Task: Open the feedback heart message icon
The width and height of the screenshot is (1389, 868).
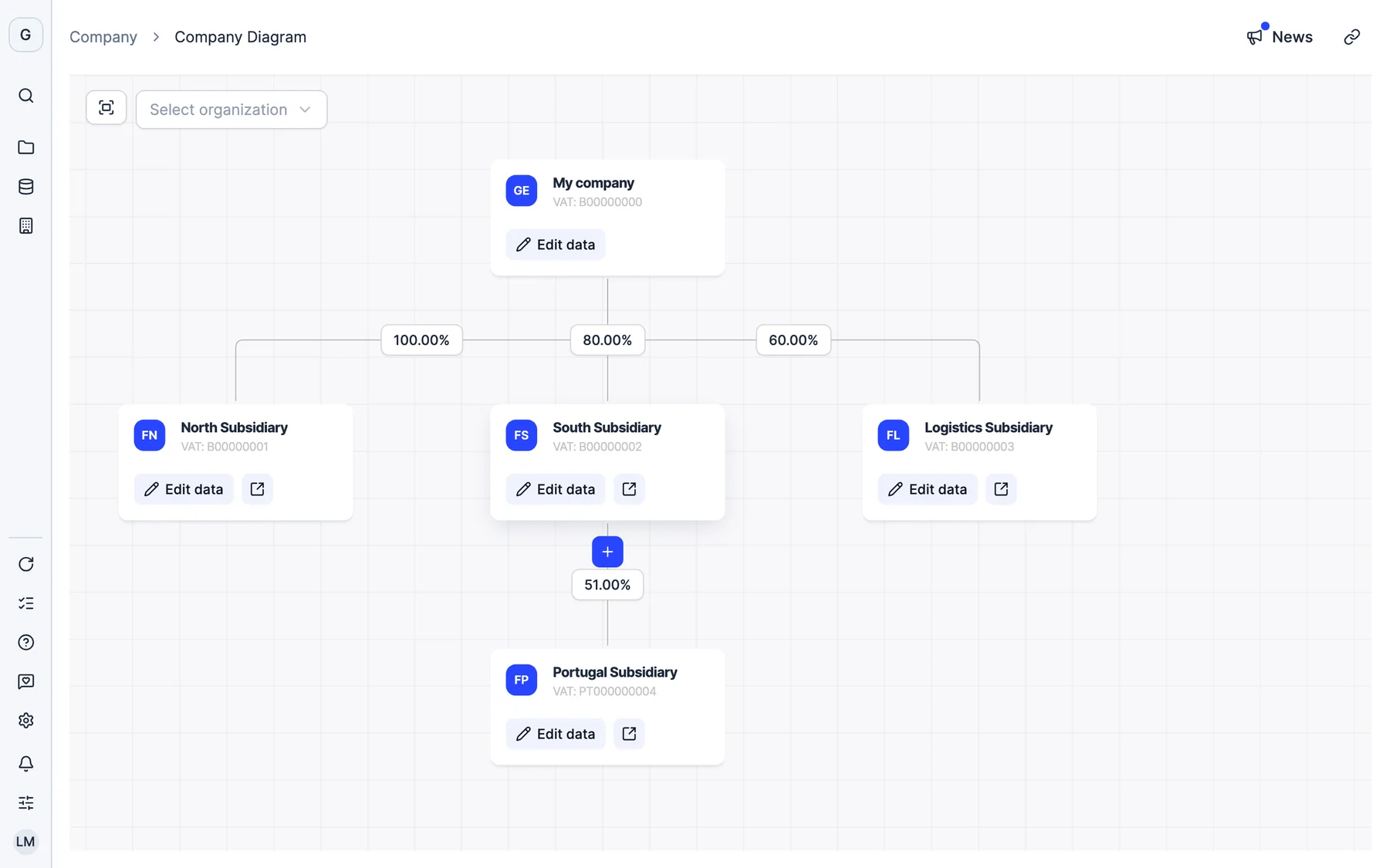Action: 25,681
